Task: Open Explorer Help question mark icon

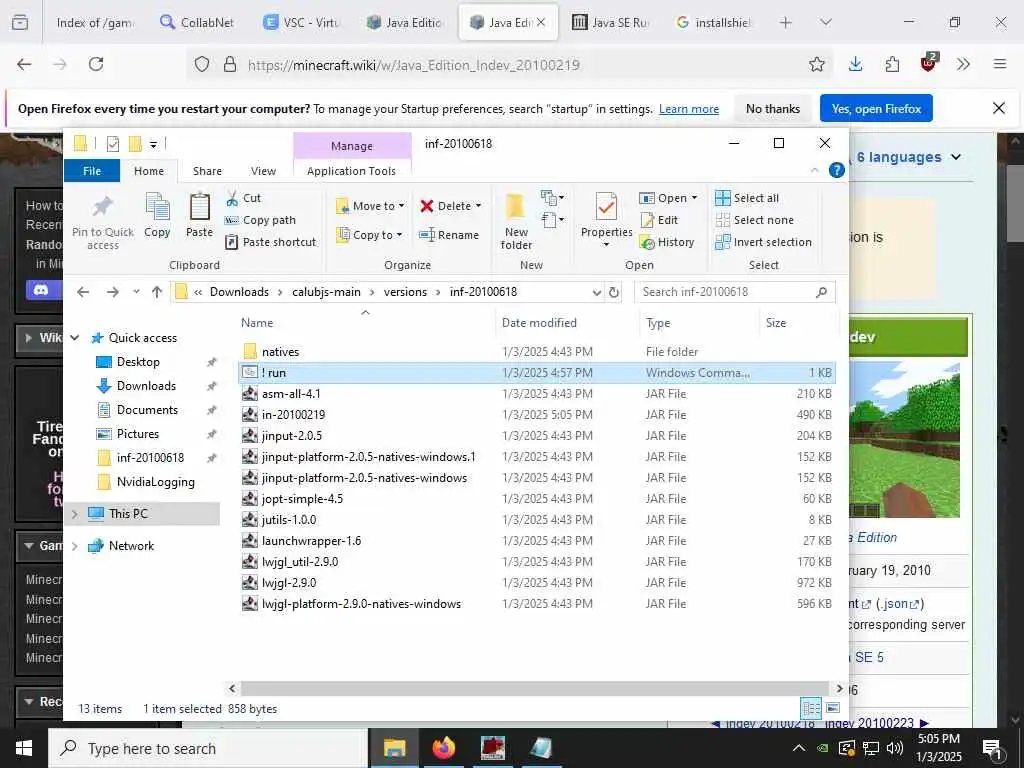Action: (x=837, y=170)
